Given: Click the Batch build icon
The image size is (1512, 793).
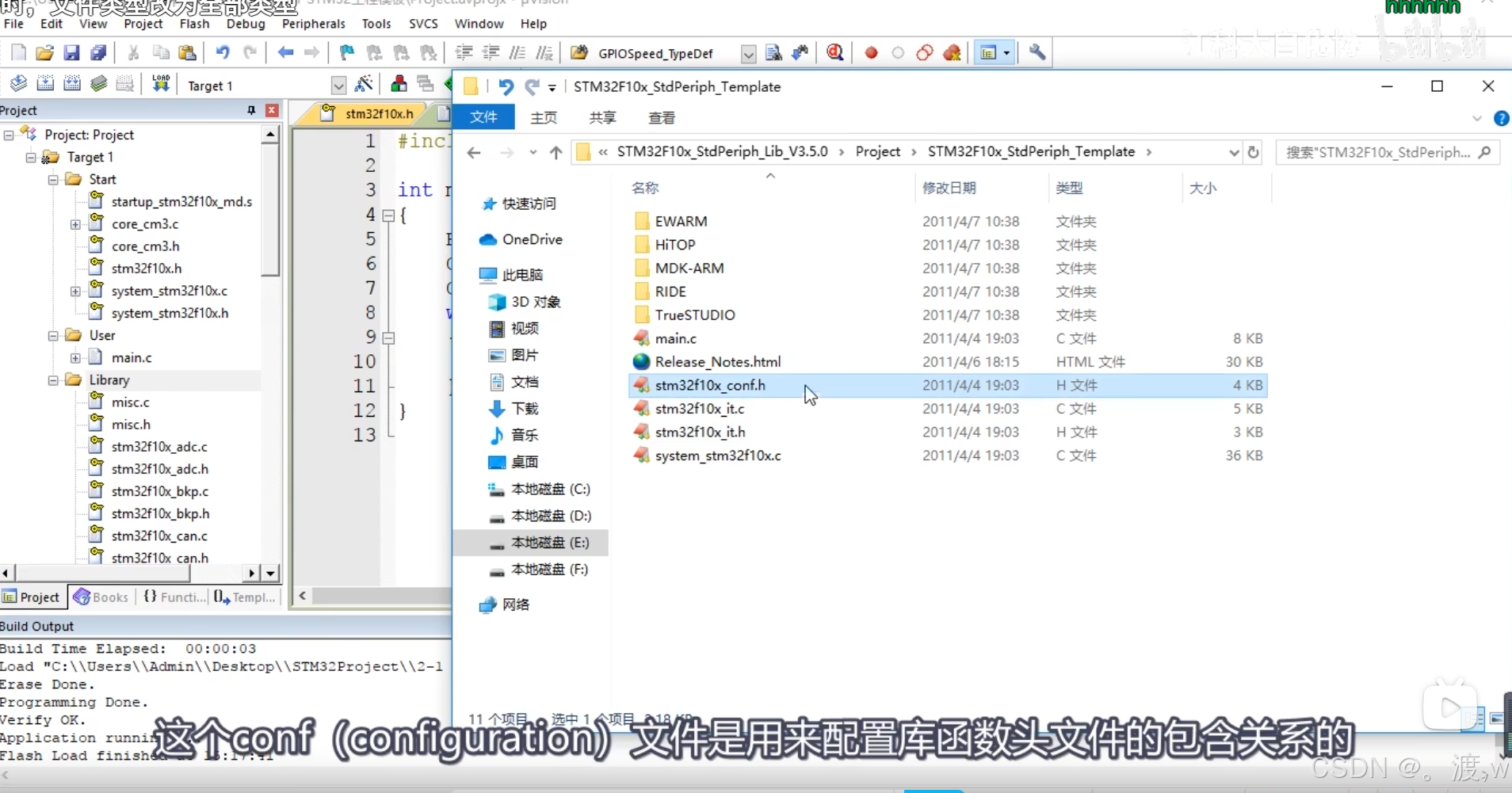Looking at the screenshot, I should (x=98, y=84).
